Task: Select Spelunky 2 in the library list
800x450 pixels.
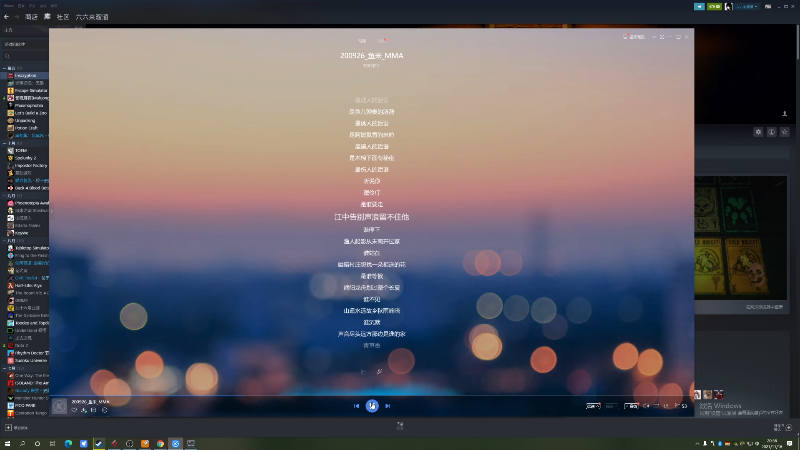Action: (24, 158)
